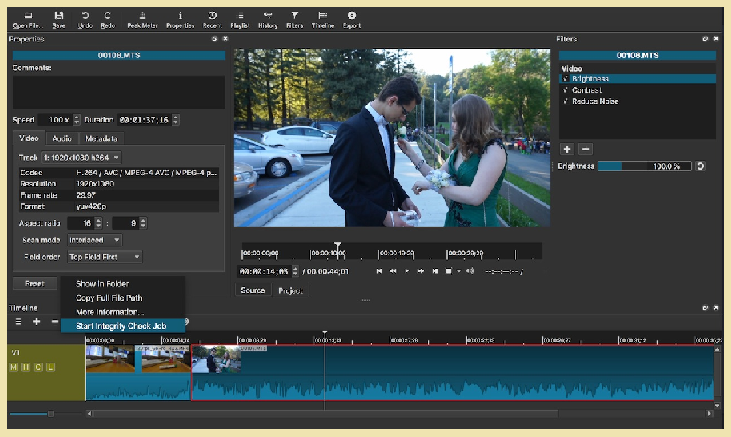Mute track V1 with the M button
The width and height of the screenshot is (731, 437).
tap(14, 367)
